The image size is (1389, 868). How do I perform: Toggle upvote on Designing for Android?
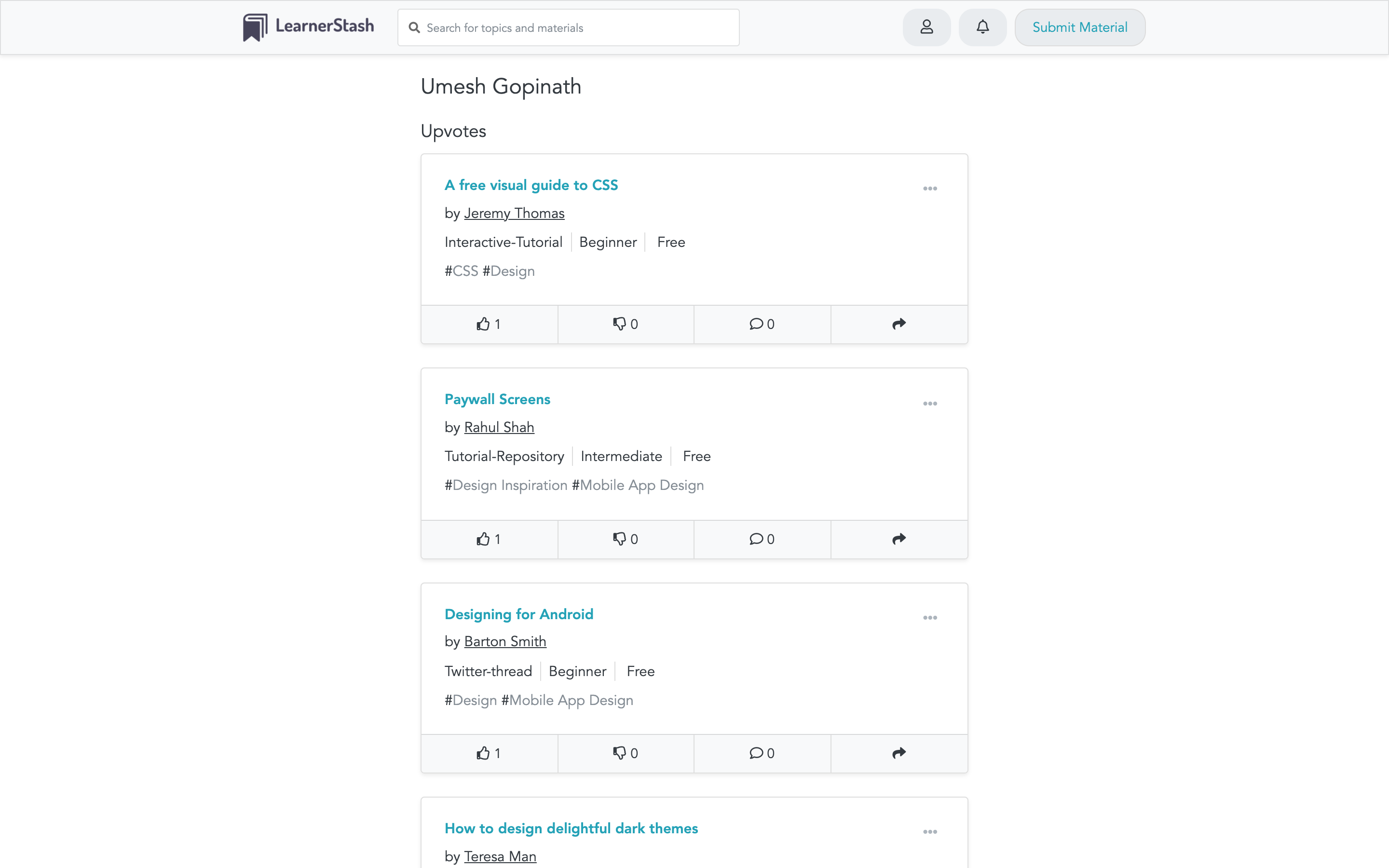(489, 753)
